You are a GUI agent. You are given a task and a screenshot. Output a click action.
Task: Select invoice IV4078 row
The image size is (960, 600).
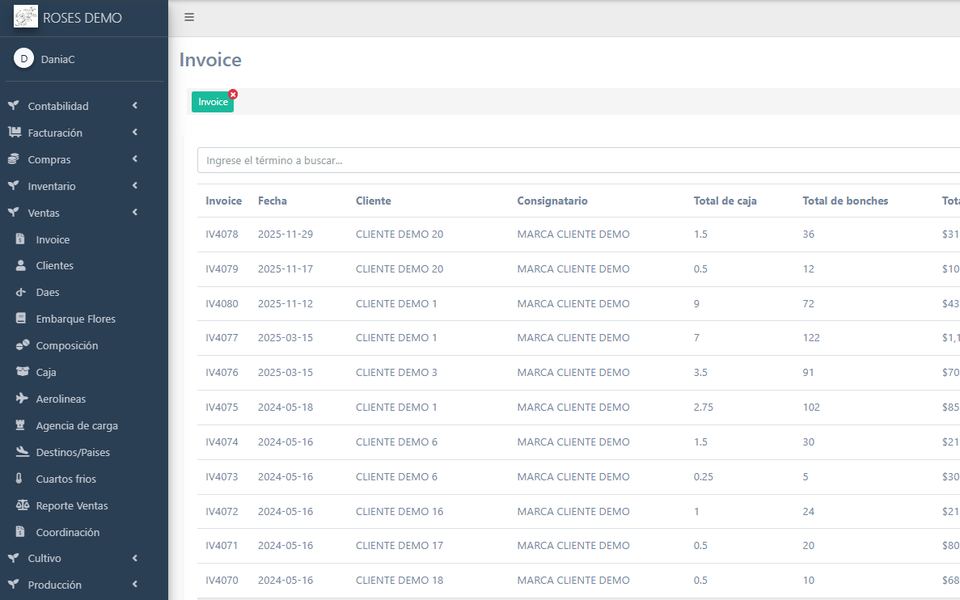pos(578,234)
